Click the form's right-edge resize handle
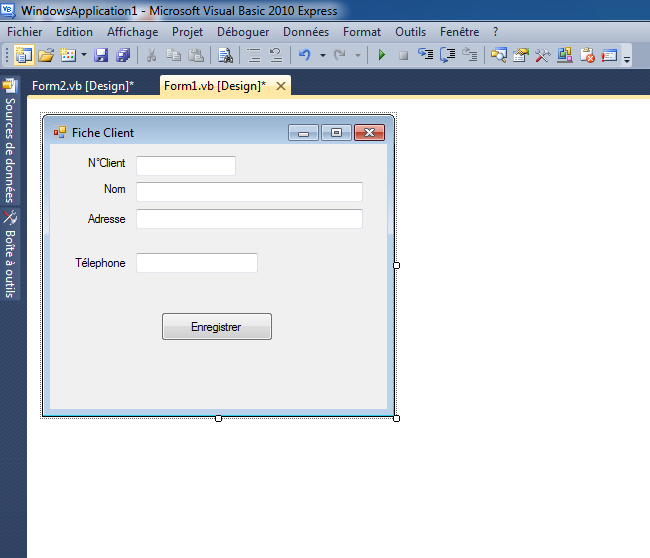Image resolution: width=650 pixels, height=558 pixels. [396, 265]
